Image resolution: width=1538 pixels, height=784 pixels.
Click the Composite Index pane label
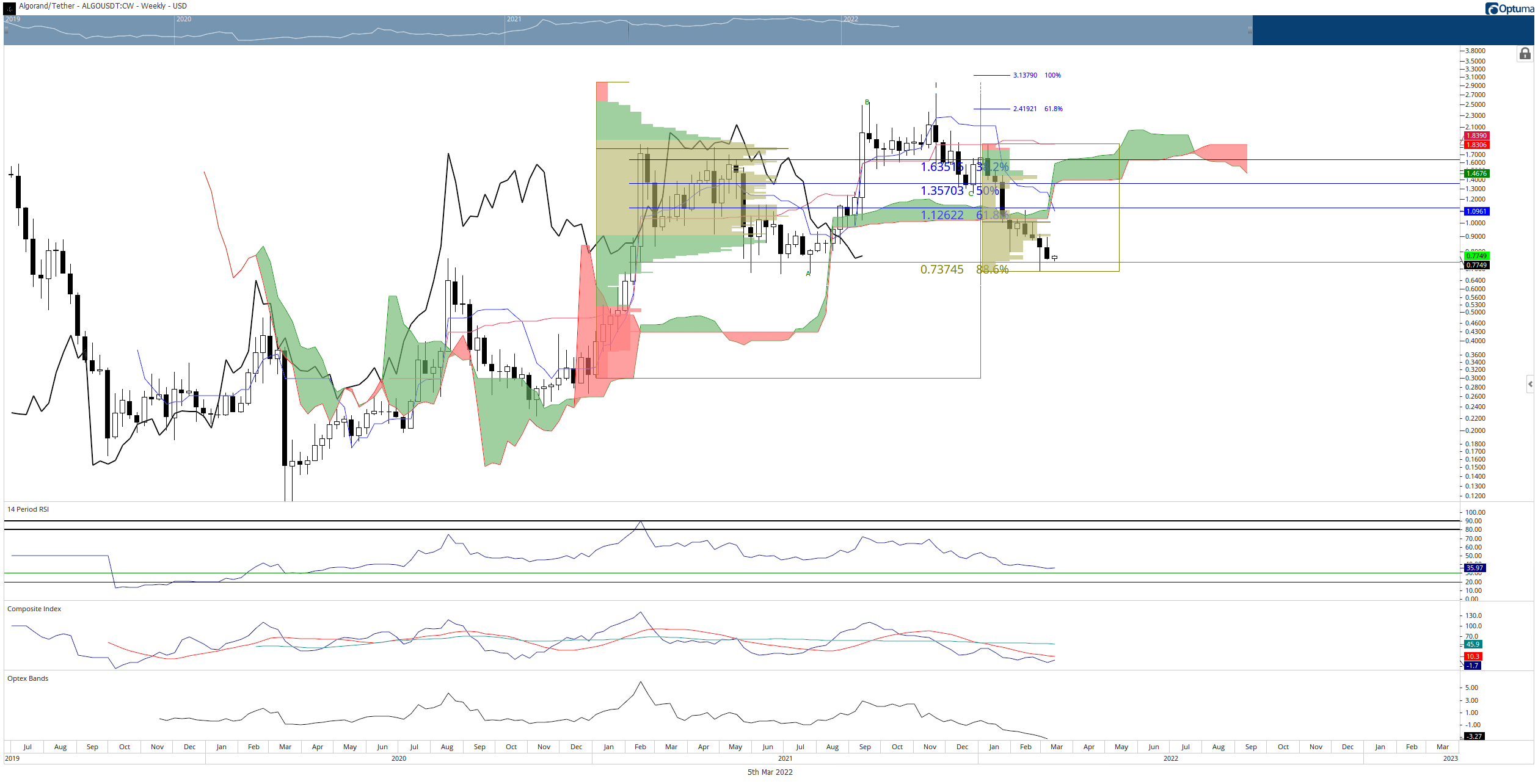pos(34,609)
